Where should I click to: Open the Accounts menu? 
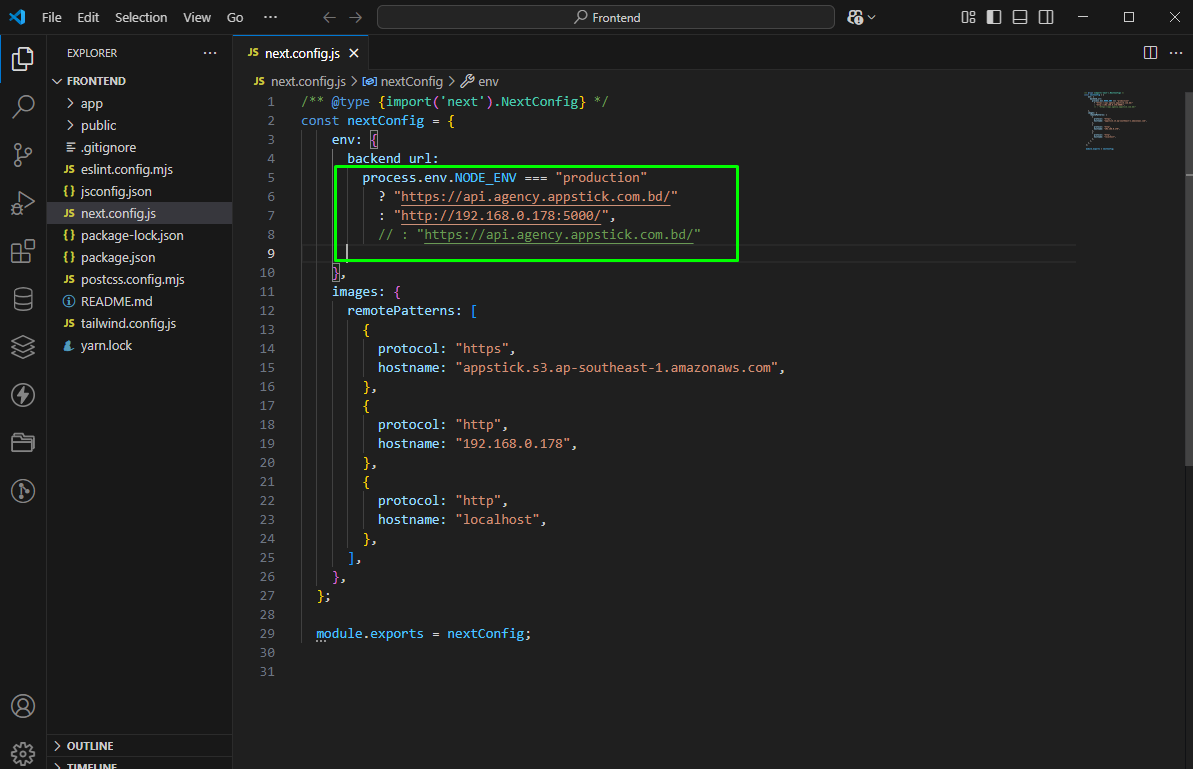point(23,706)
